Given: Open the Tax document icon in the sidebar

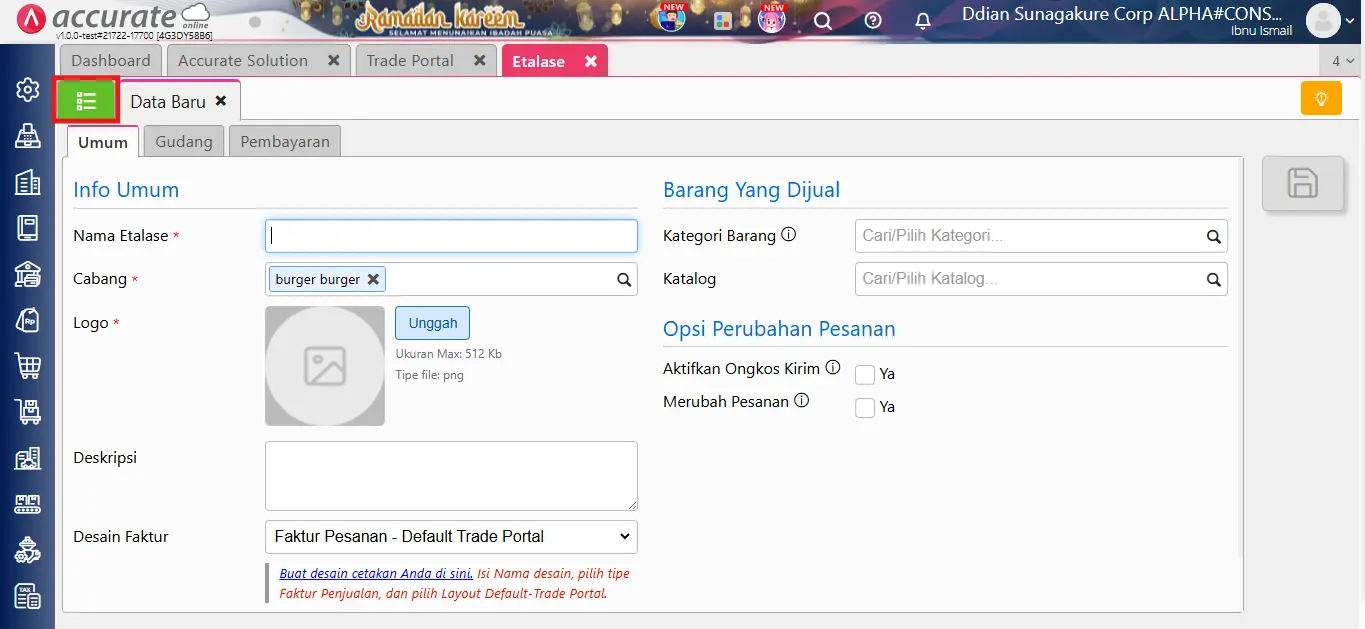Looking at the screenshot, I should pos(27,596).
